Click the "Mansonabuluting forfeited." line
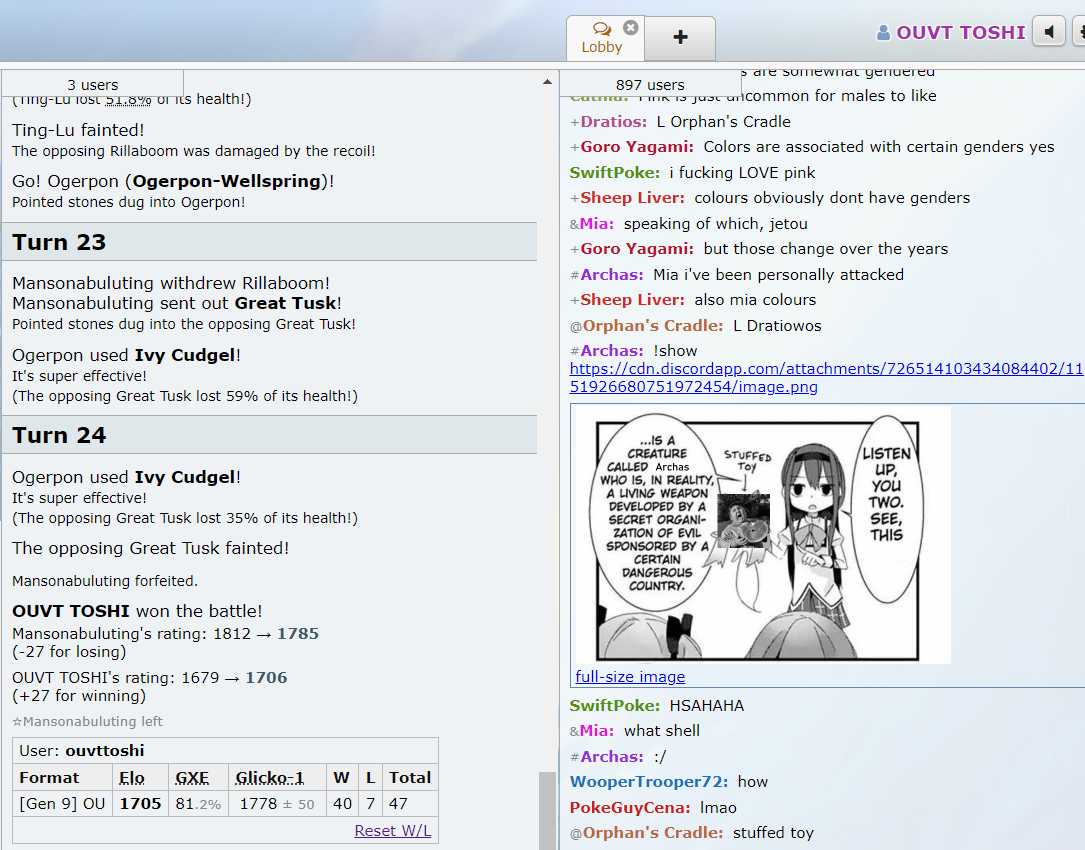Screen dimensions: 1085x850 point(105,581)
